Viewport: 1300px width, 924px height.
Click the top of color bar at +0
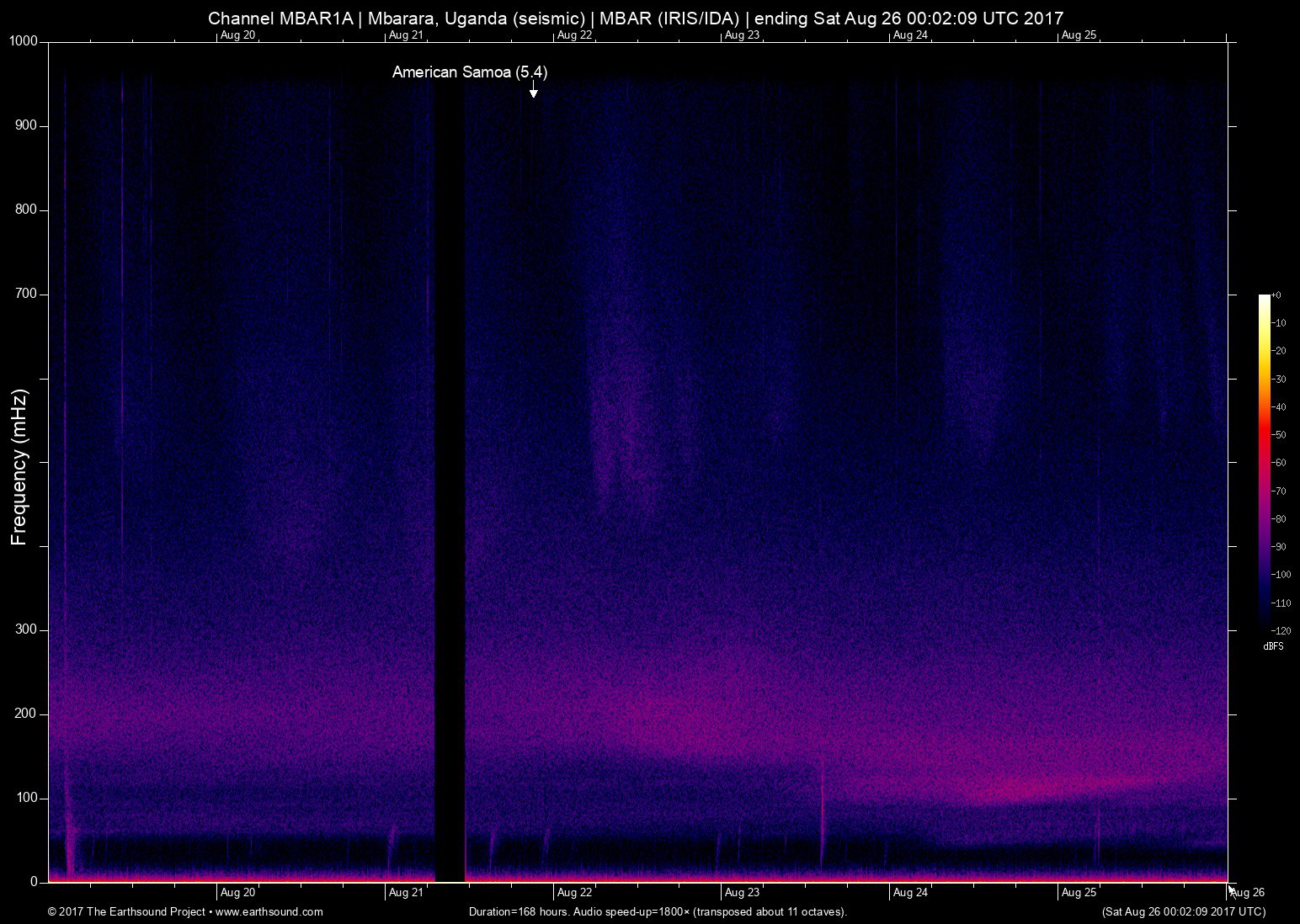point(1264,297)
